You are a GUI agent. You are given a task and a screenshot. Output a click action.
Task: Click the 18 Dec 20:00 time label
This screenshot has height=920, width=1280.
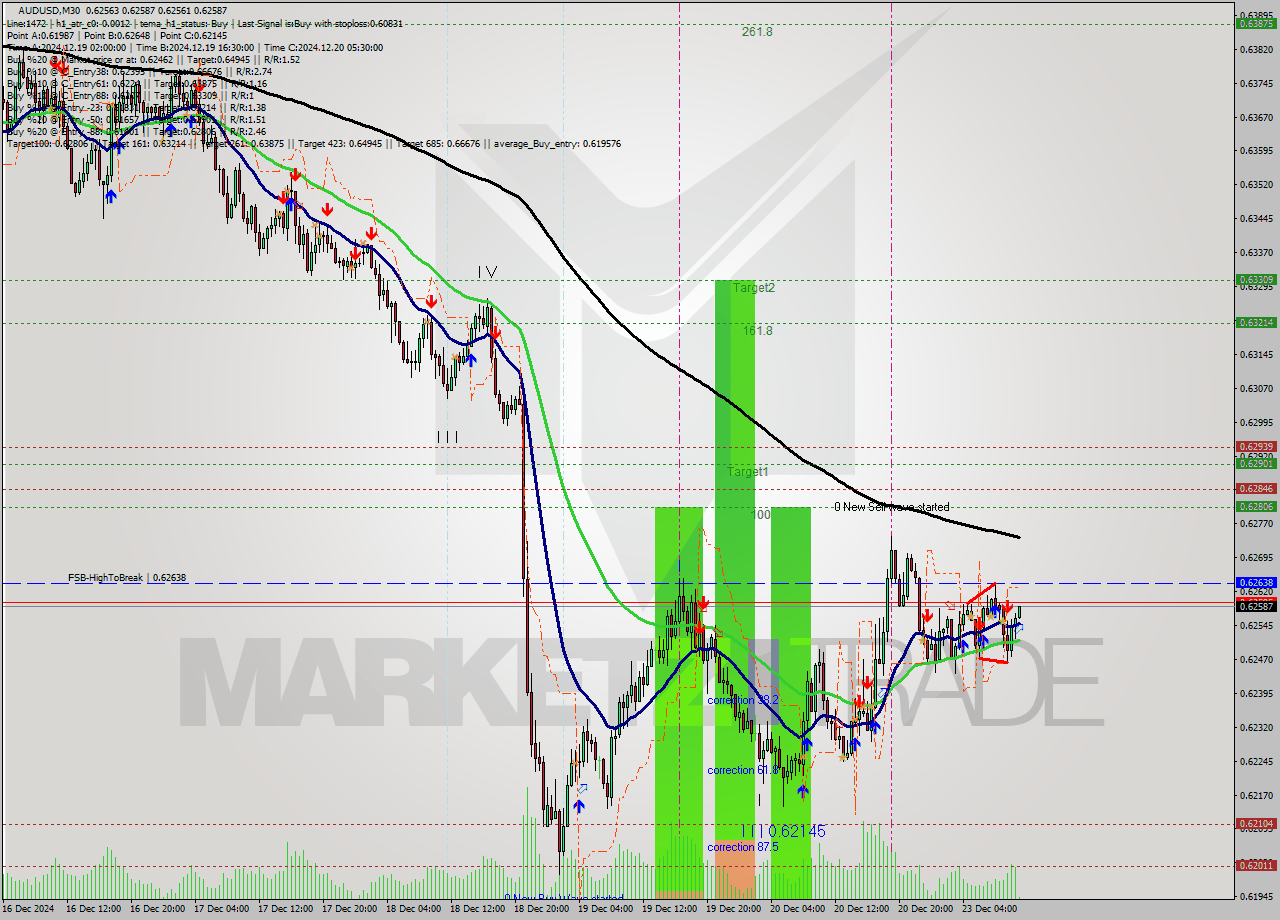[x=543, y=910]
